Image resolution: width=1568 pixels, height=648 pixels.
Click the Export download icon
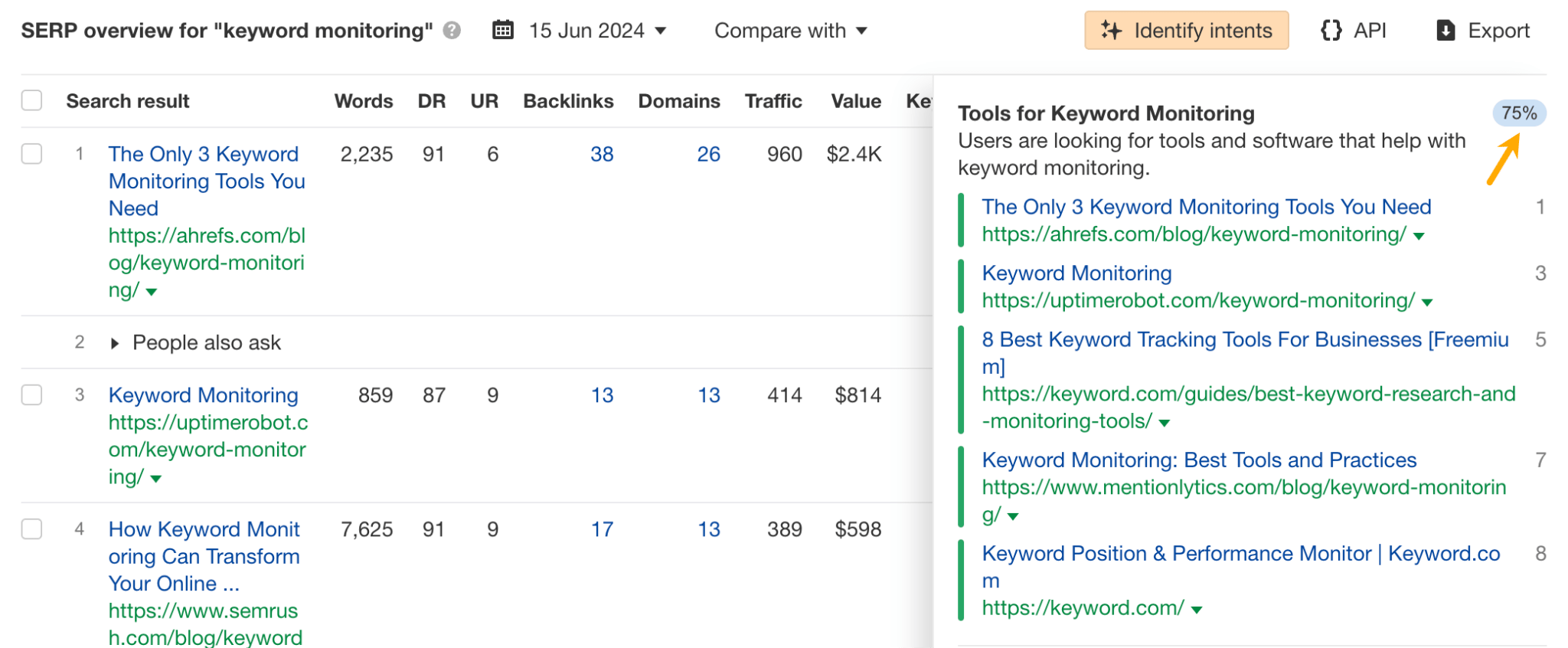click(x=1445, y=31)
